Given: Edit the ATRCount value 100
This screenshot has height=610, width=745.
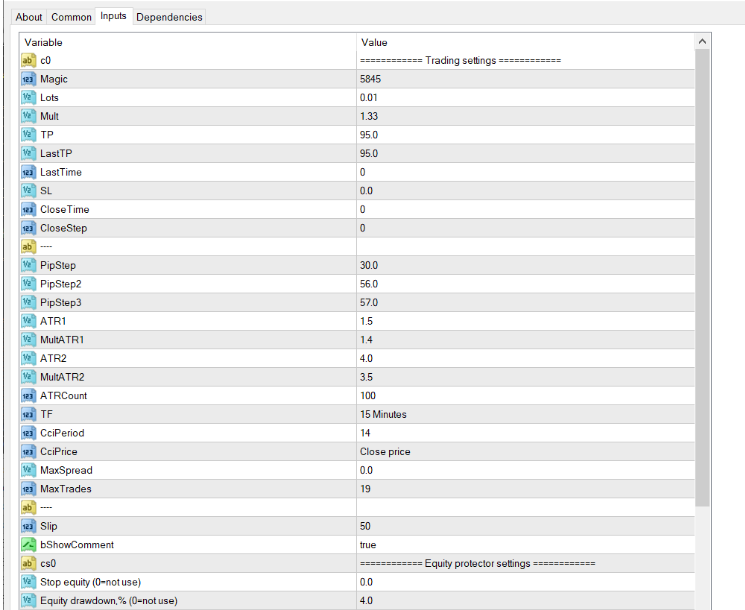Looking at the screenshot, I should [x=525, y=396].
